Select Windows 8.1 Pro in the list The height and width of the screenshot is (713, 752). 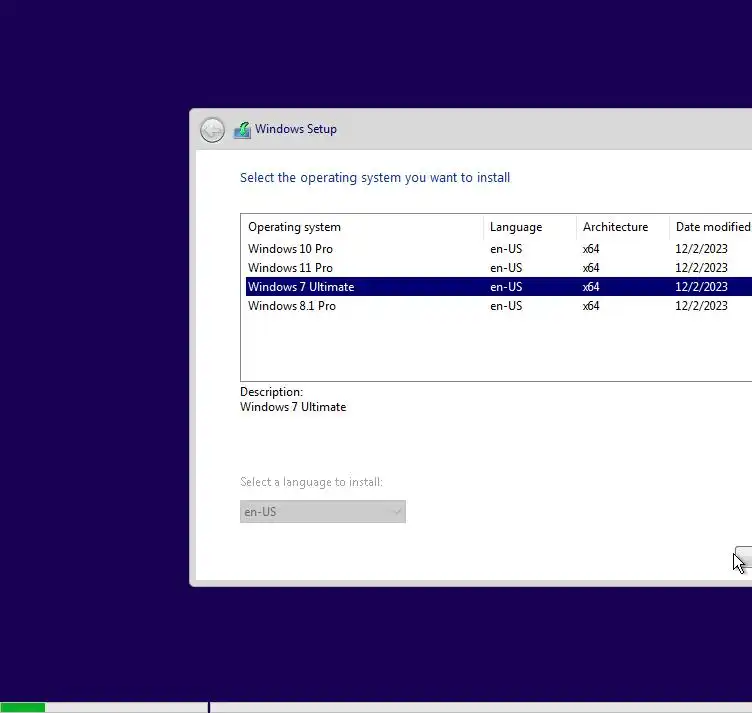coord(292,306)
